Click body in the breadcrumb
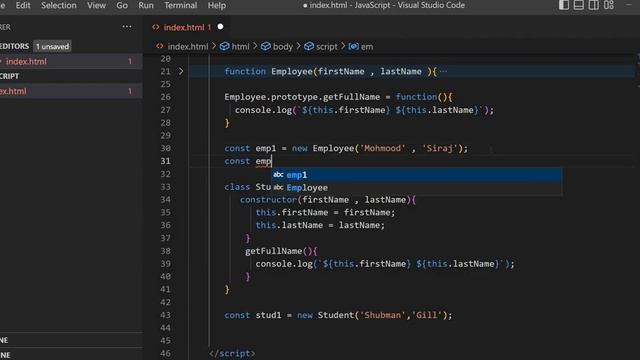 click(x=283, y=47)
